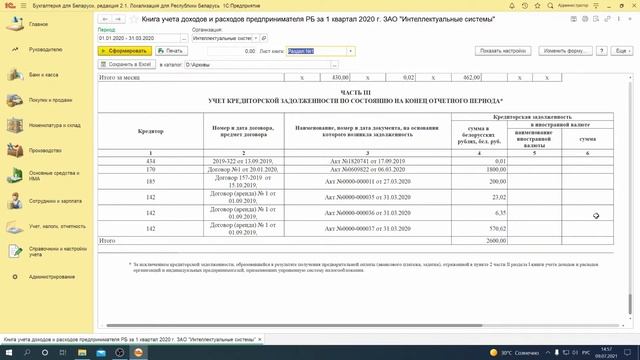Open Справочники и настройки учета section
Viewport: 640px width, 360px height.
[x=58, y=251]
